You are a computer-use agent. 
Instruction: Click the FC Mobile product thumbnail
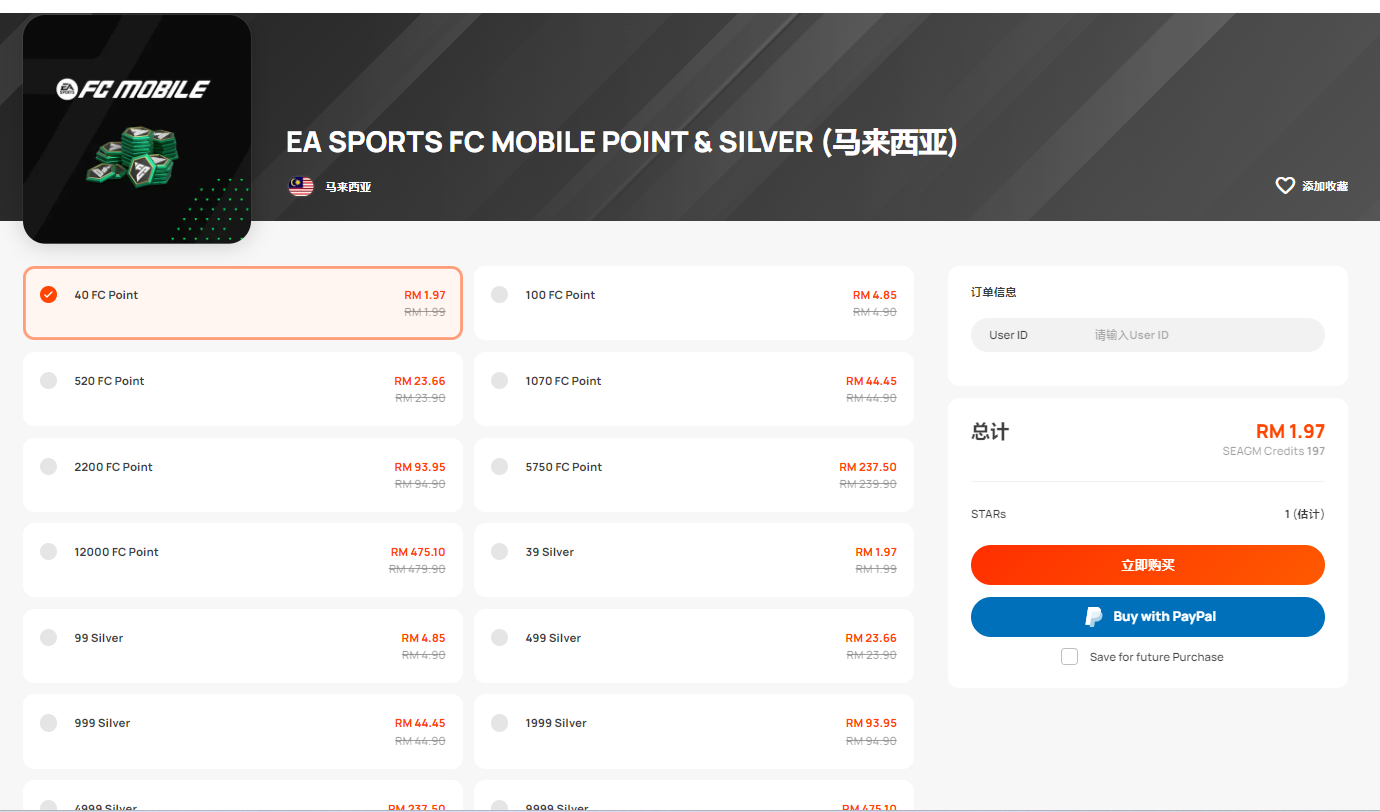pos(137,129)
